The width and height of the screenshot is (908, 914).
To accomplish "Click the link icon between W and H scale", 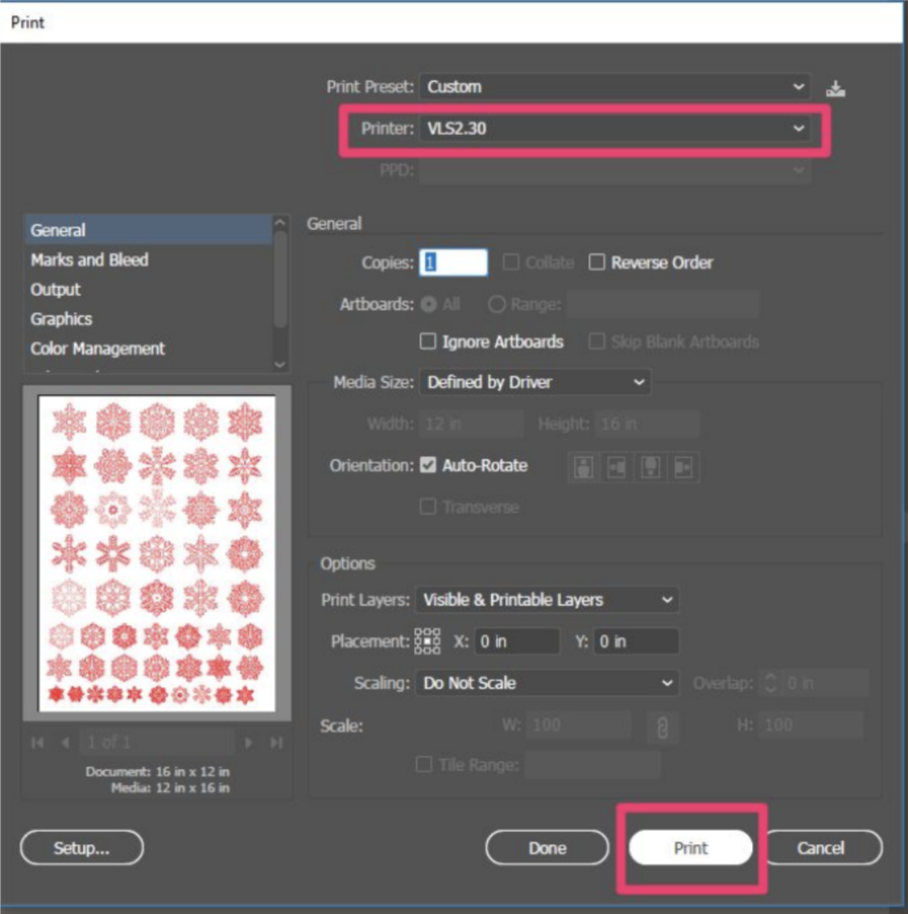I will click(665, 725).
